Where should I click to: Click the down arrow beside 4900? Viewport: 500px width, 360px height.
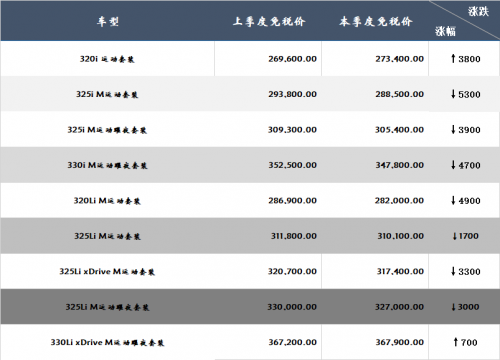[453, 200]
